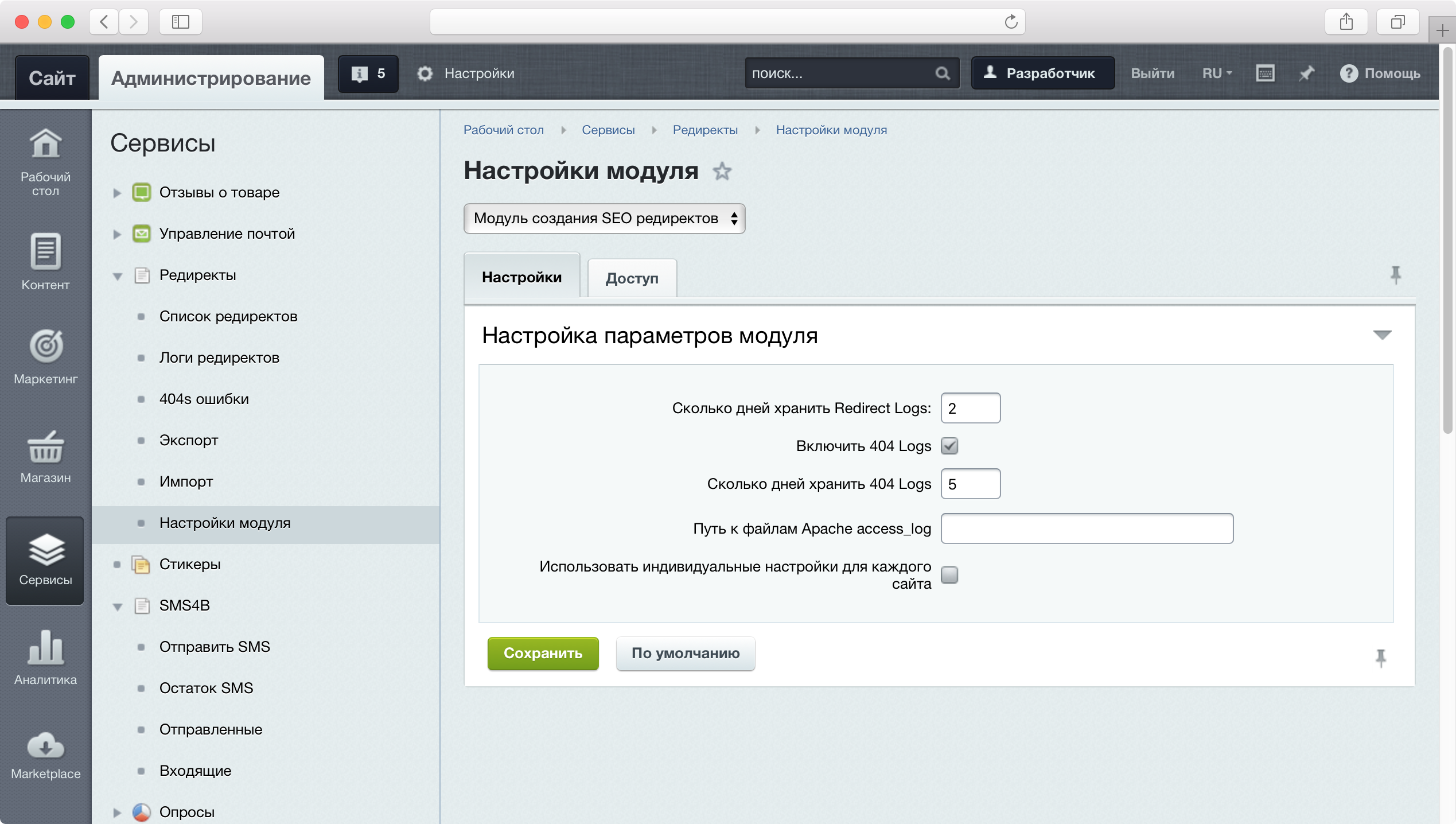This screenshot has height=824, width=1456.
Task: Click the Apache access_log path field
Action: pos(1087,528)
